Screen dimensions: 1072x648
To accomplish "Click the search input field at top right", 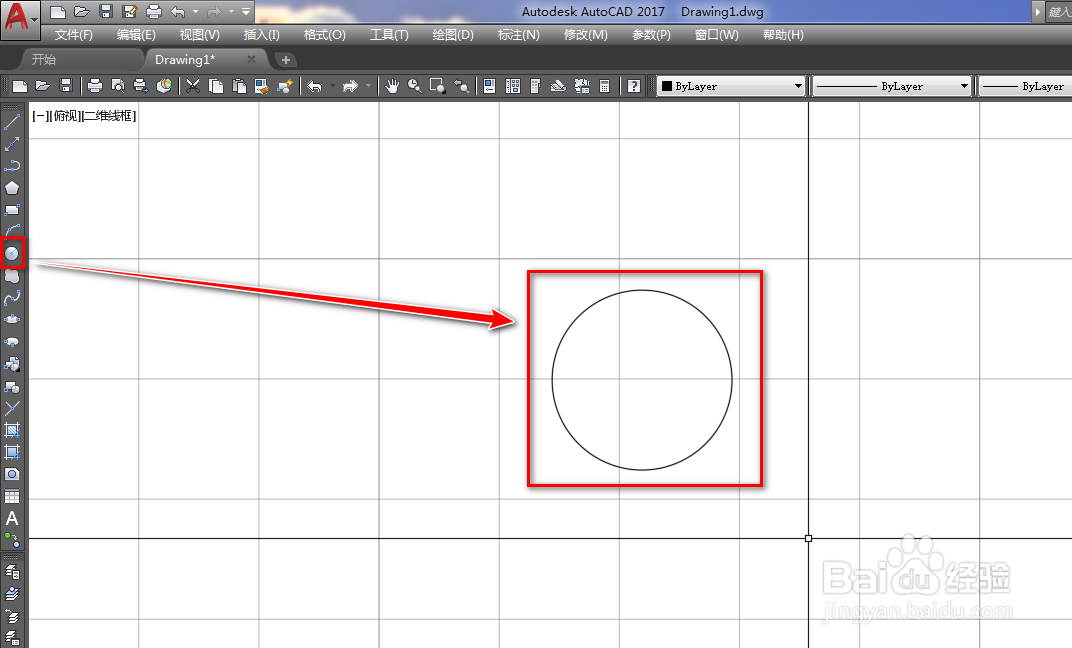I will [x=1059, y=12].
